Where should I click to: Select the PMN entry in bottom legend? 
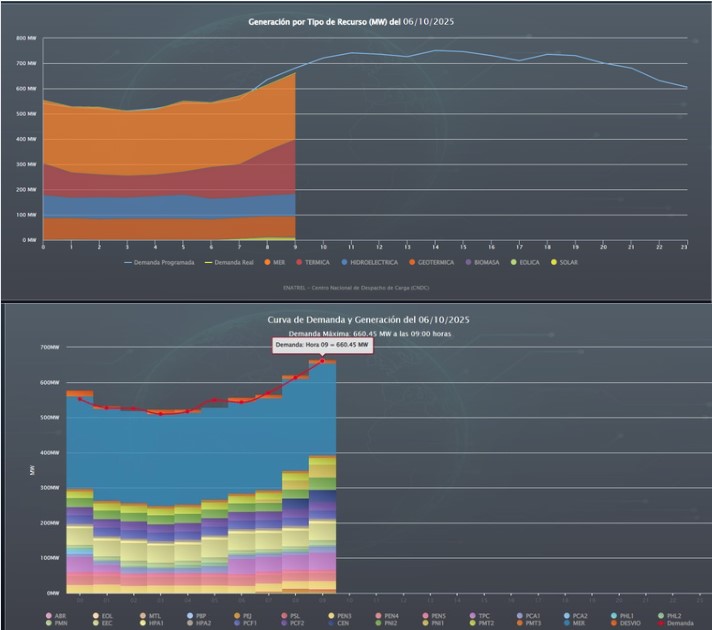[55, 623]
